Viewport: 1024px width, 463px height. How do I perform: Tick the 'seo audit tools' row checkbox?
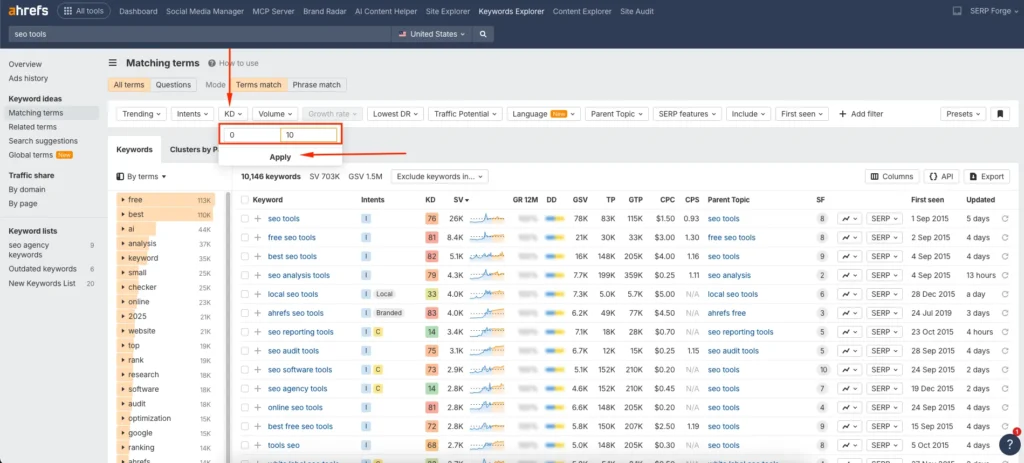click(245, 351)
